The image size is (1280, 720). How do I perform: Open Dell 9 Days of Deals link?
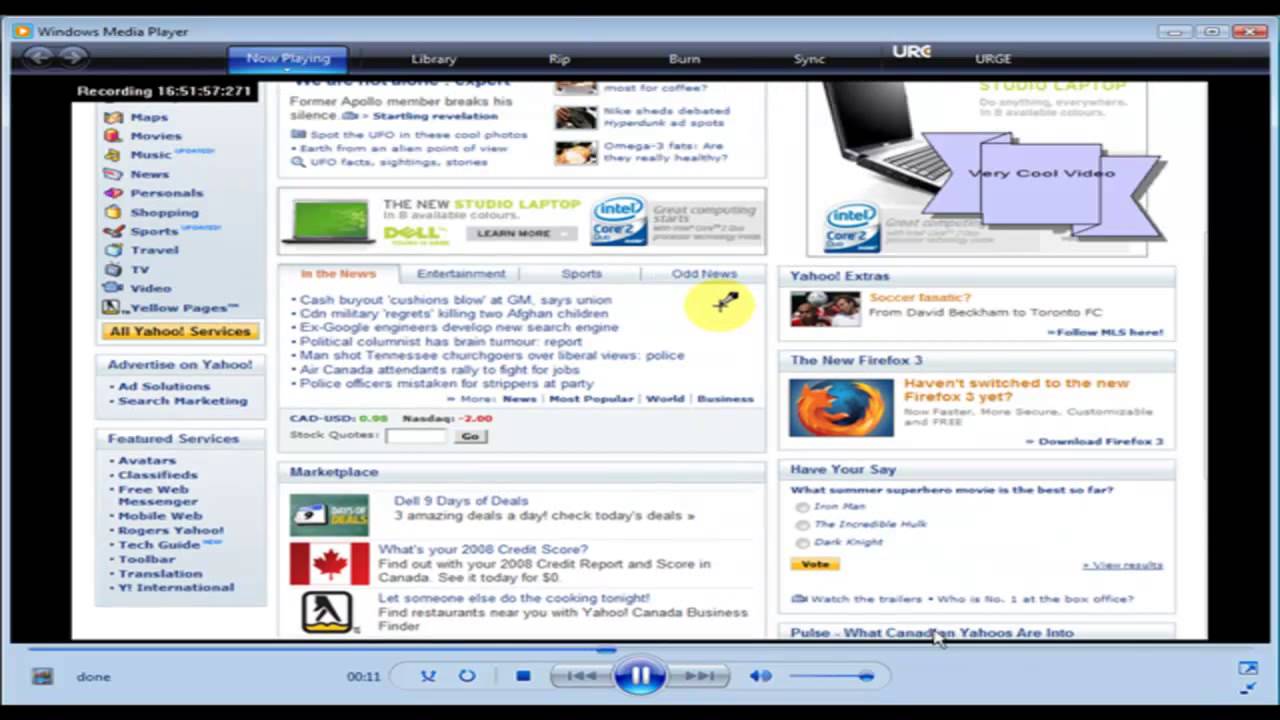(460, 501)
